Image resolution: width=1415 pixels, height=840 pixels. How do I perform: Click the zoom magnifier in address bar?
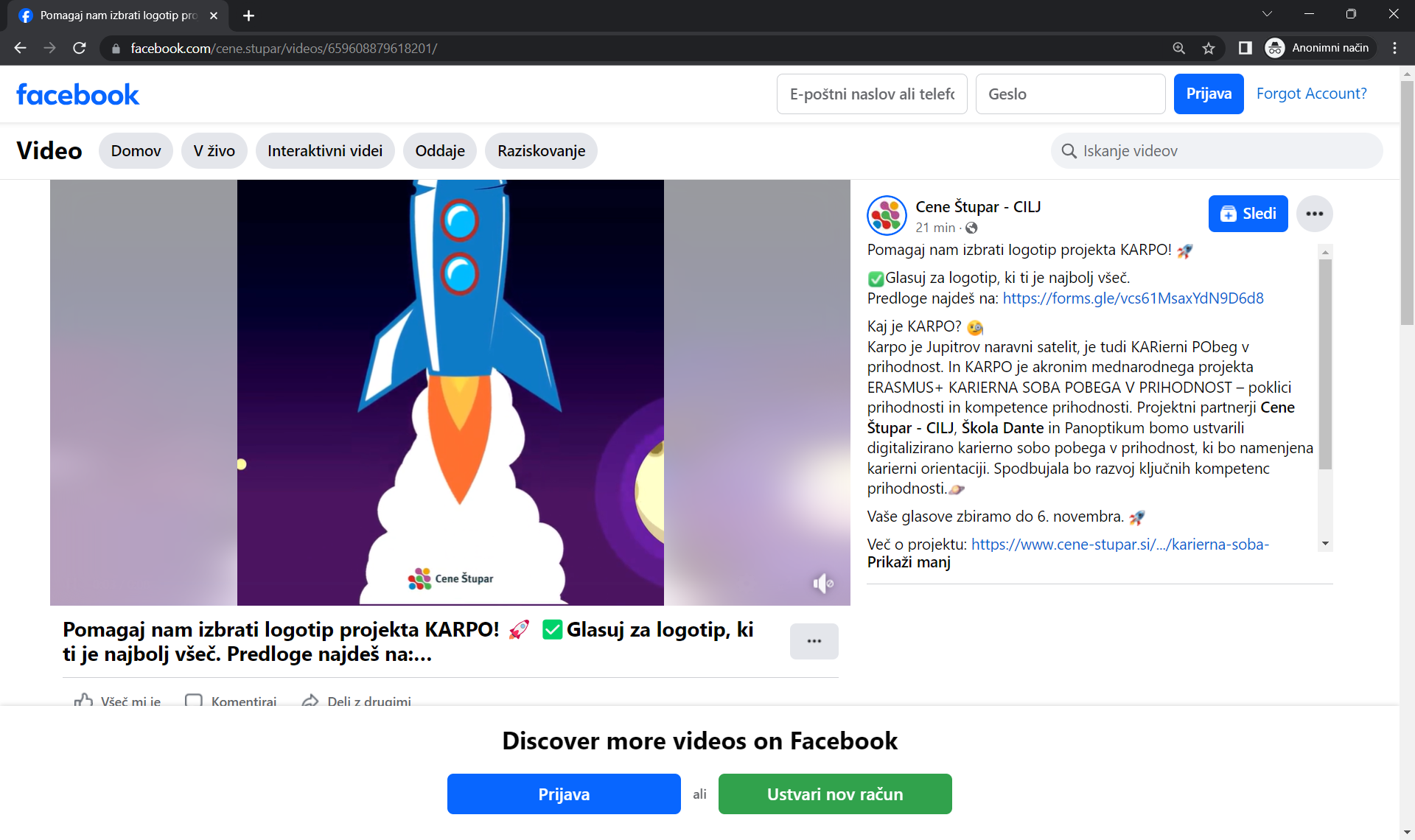pyautogui.click(x=1178, y=48)
